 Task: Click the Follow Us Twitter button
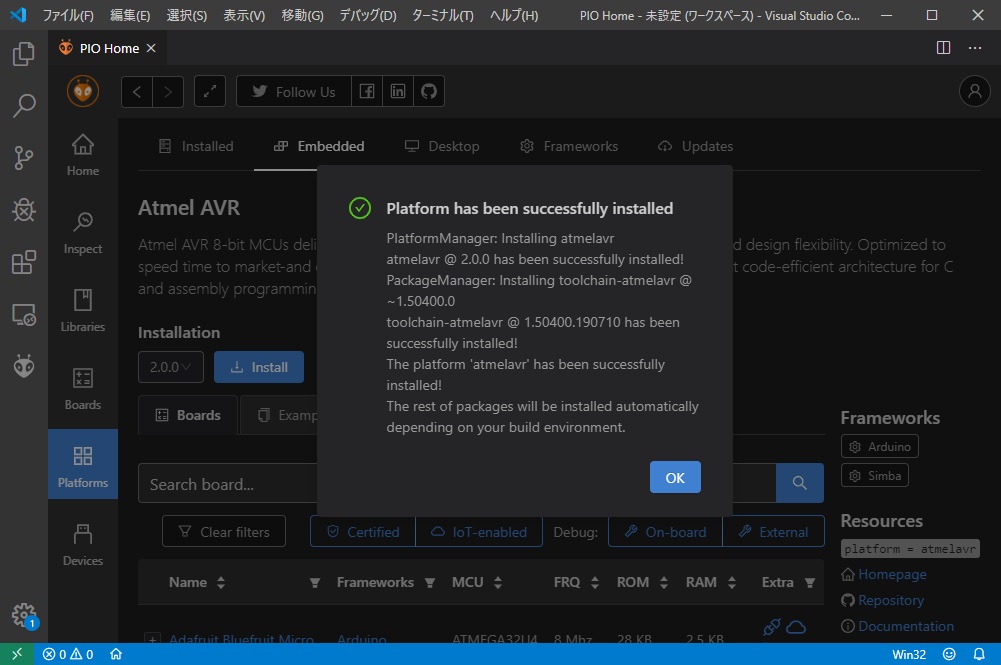click(294, 91)
